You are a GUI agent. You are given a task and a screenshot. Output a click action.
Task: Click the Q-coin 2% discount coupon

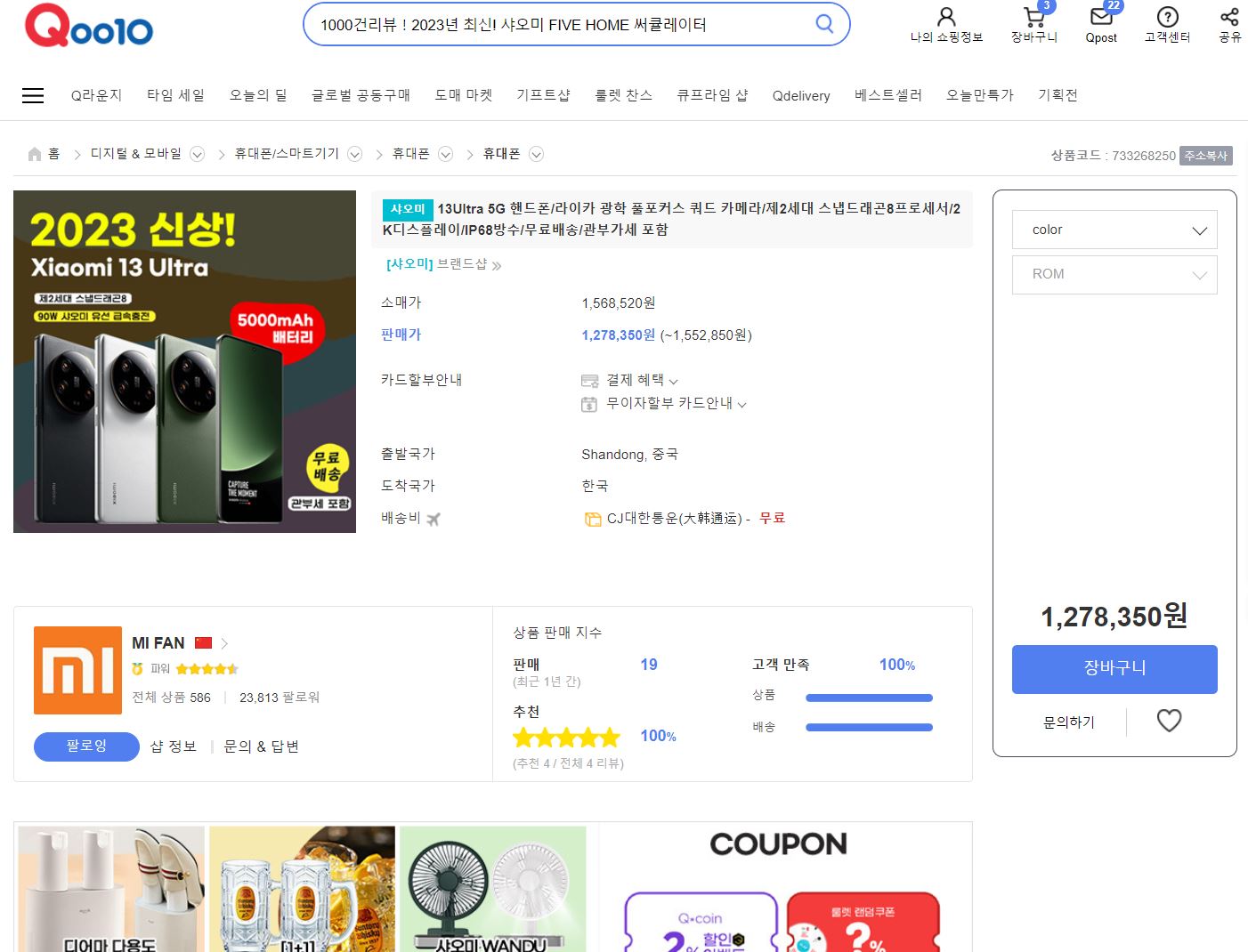[x=701, y=923]
